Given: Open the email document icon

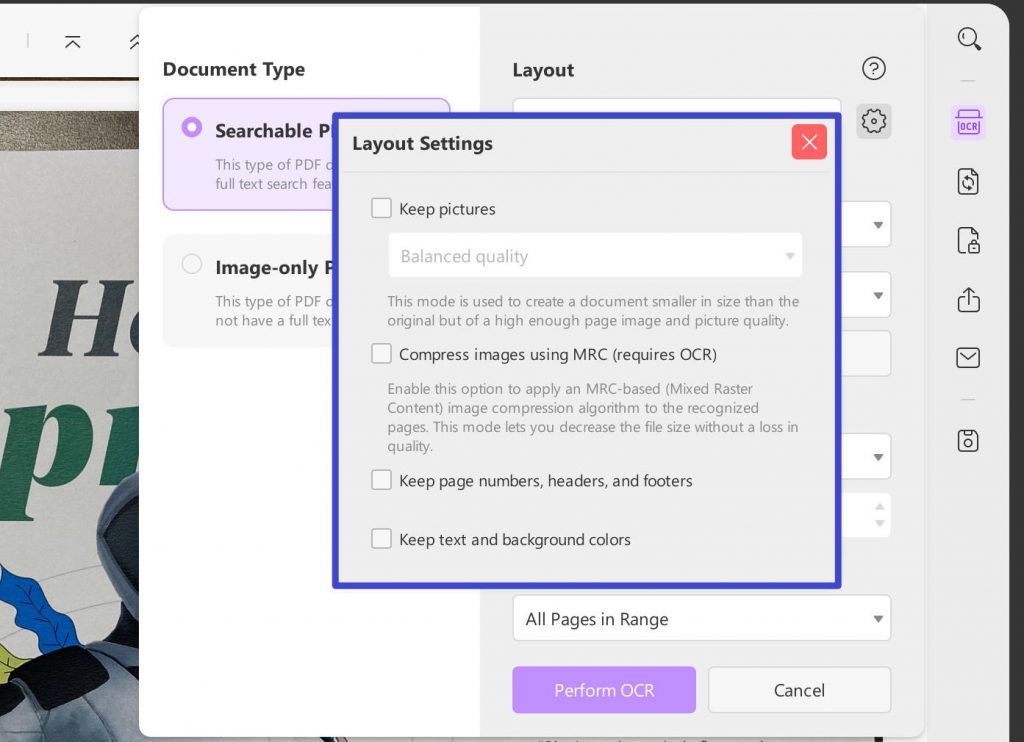Looking at the screenshot, I should click(968, 357).
